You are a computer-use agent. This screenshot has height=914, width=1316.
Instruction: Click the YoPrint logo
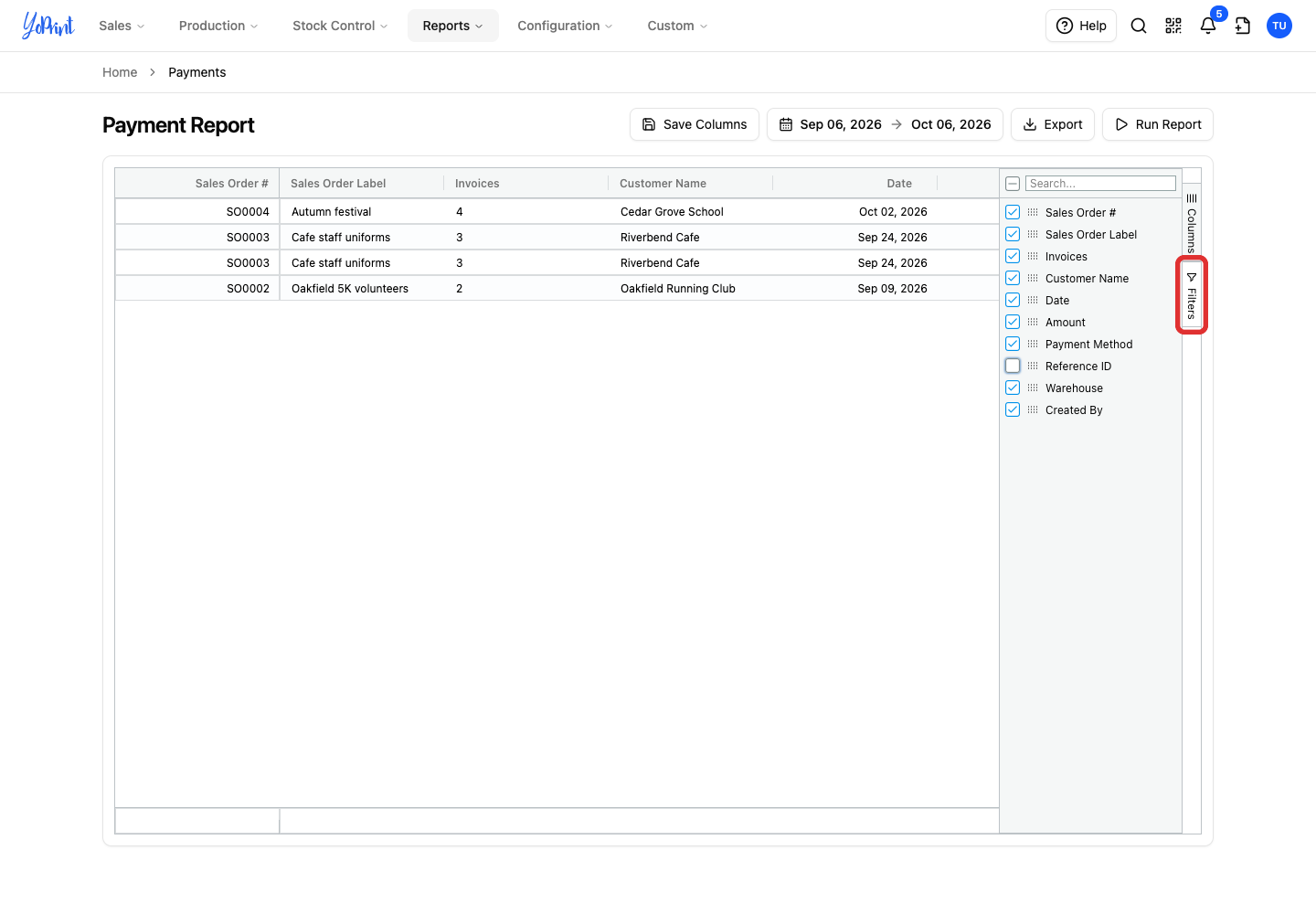pyautogui.click(x=48, y=26)
